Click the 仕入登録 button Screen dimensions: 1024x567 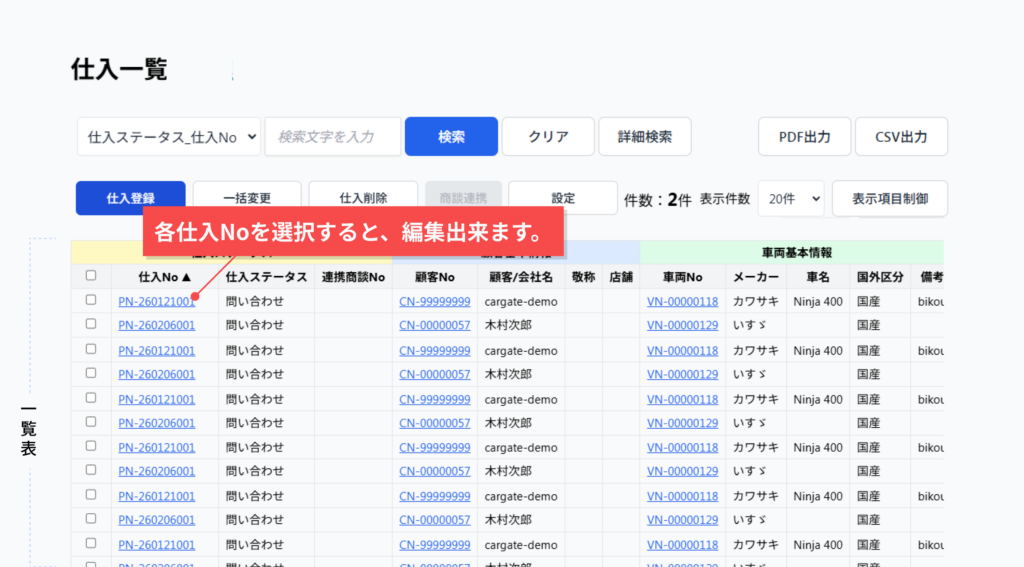coord(130,198)
